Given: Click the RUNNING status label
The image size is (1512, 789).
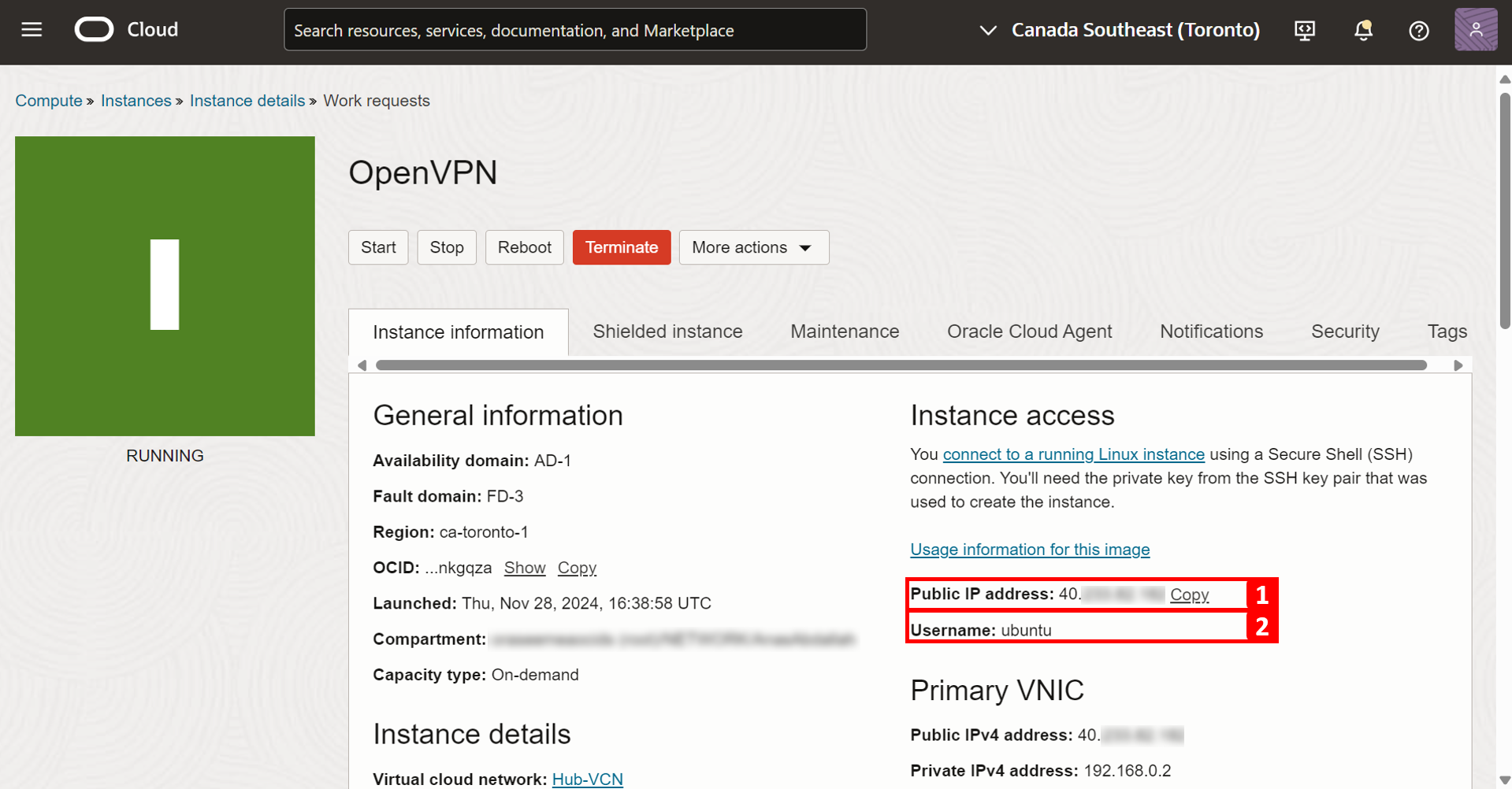Looking at the screenshot, I should [165, 456].
